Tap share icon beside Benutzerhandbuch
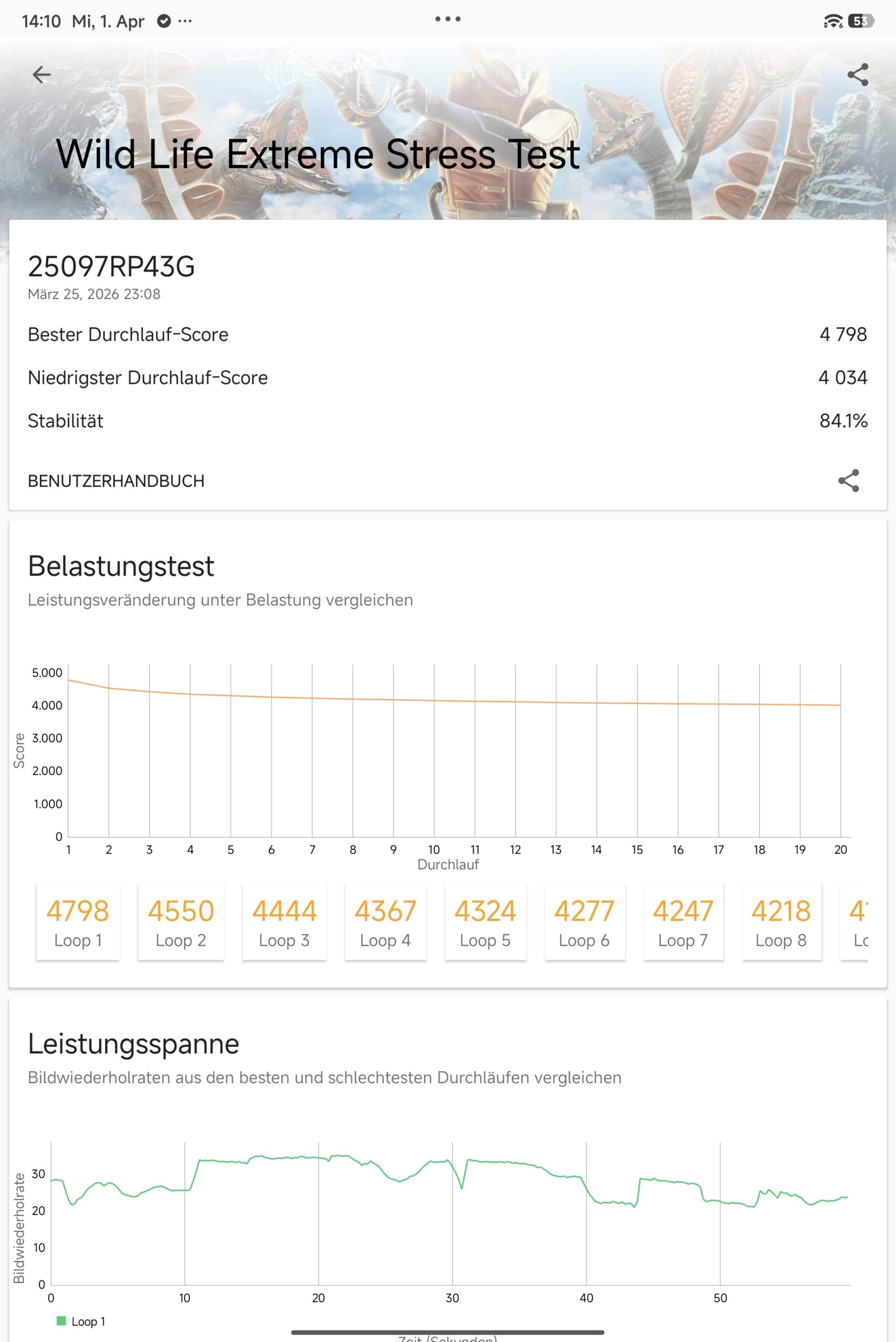 pos(848,481)
